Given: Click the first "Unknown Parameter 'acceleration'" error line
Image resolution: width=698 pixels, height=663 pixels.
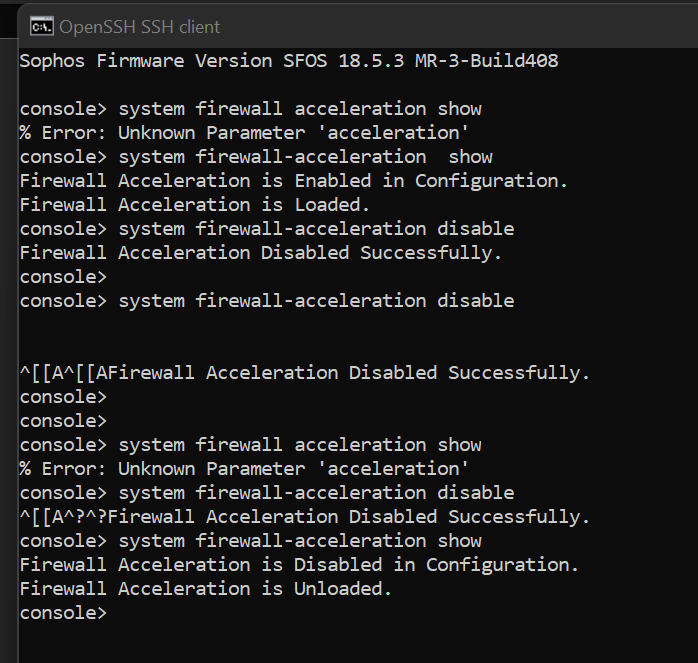Looking at the screenshot, I should click(244, 132).
